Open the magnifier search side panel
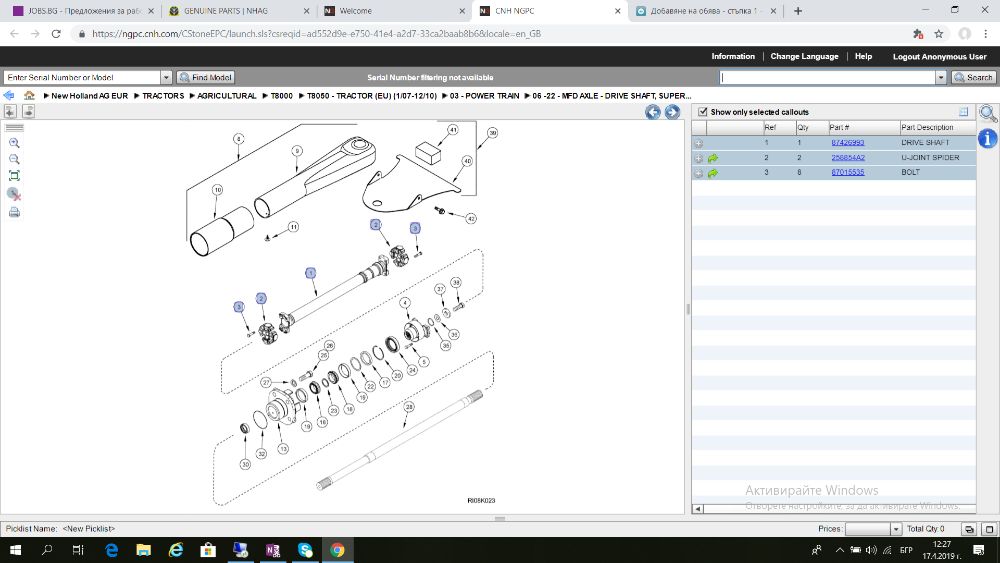The image size is (1000, 563). [x=987, y=113]
